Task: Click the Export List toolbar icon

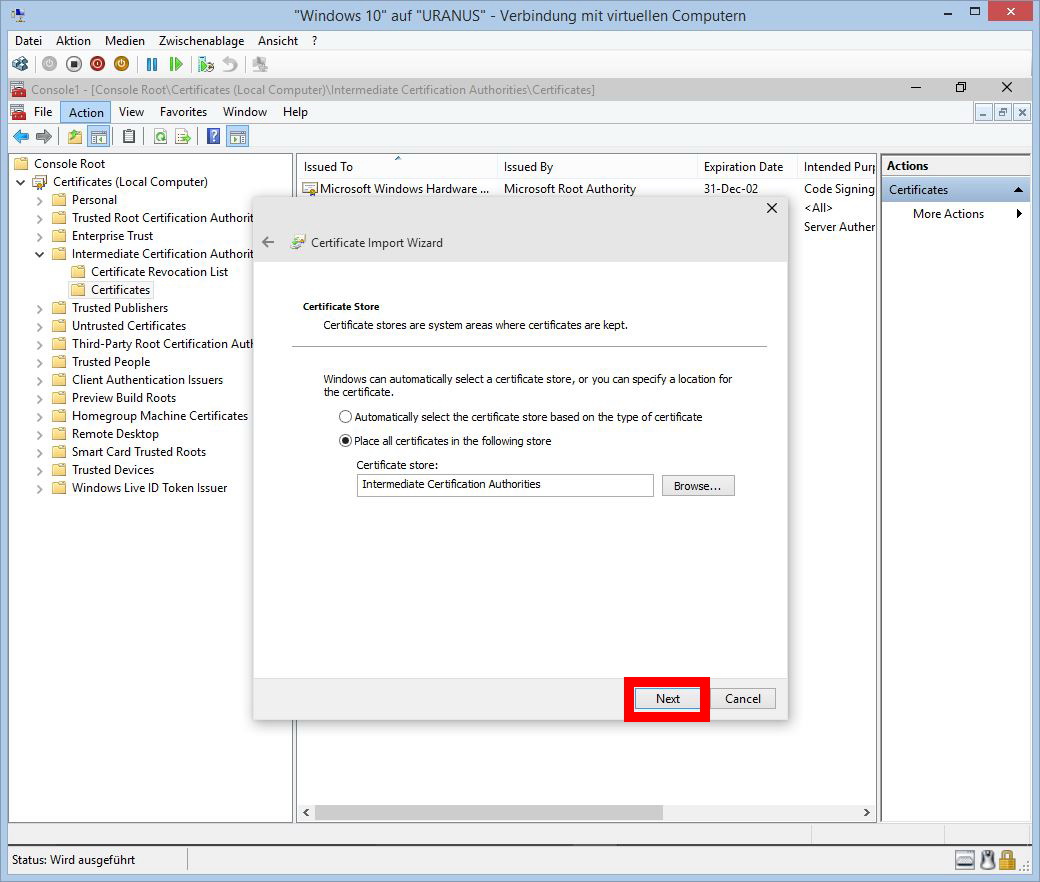Action: point(183,137)
